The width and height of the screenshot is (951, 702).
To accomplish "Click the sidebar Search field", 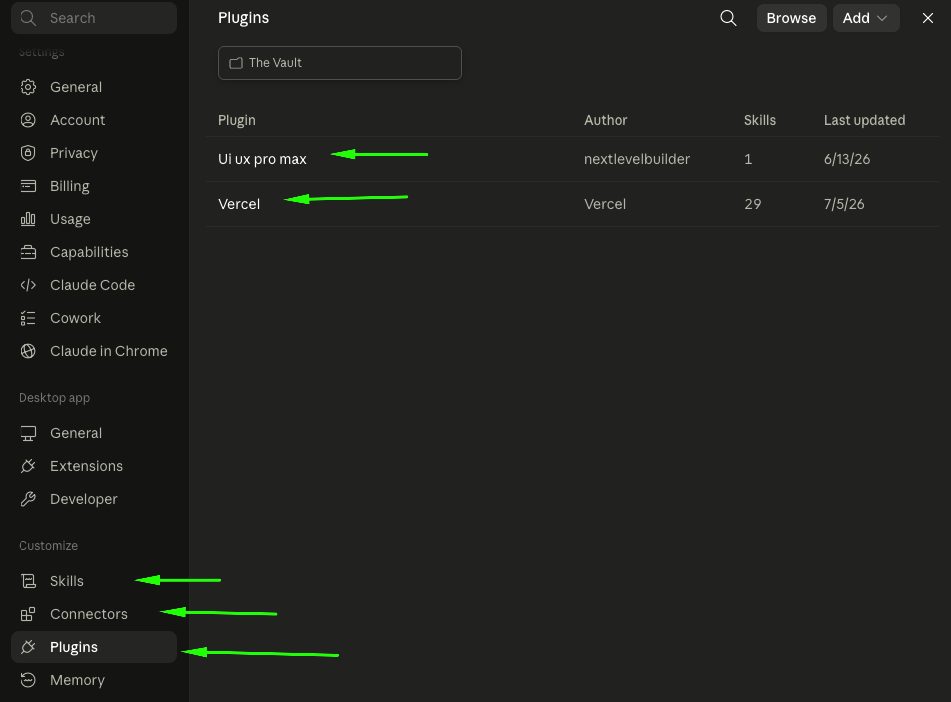I will click(x=94, y=18).
